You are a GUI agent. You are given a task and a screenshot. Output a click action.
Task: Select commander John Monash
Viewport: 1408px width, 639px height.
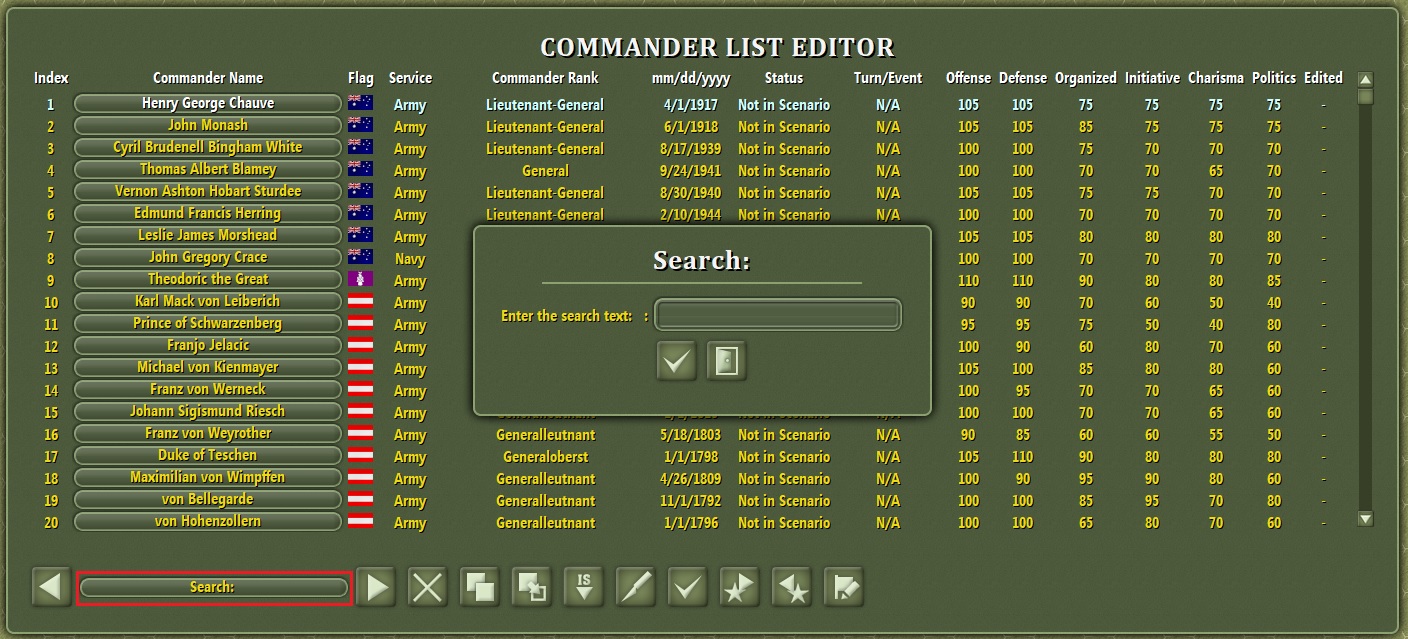(x=208, y=125)
